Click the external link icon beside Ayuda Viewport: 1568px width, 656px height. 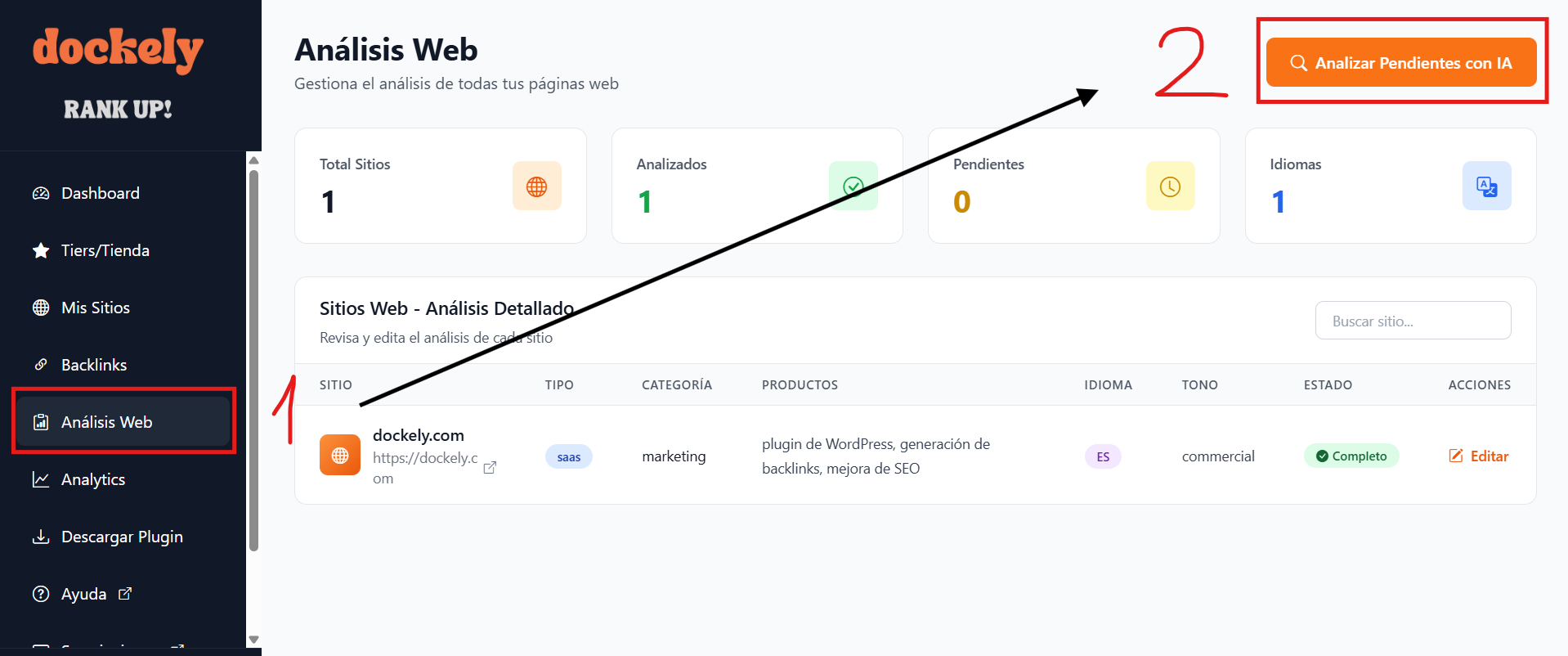[125, 594]
